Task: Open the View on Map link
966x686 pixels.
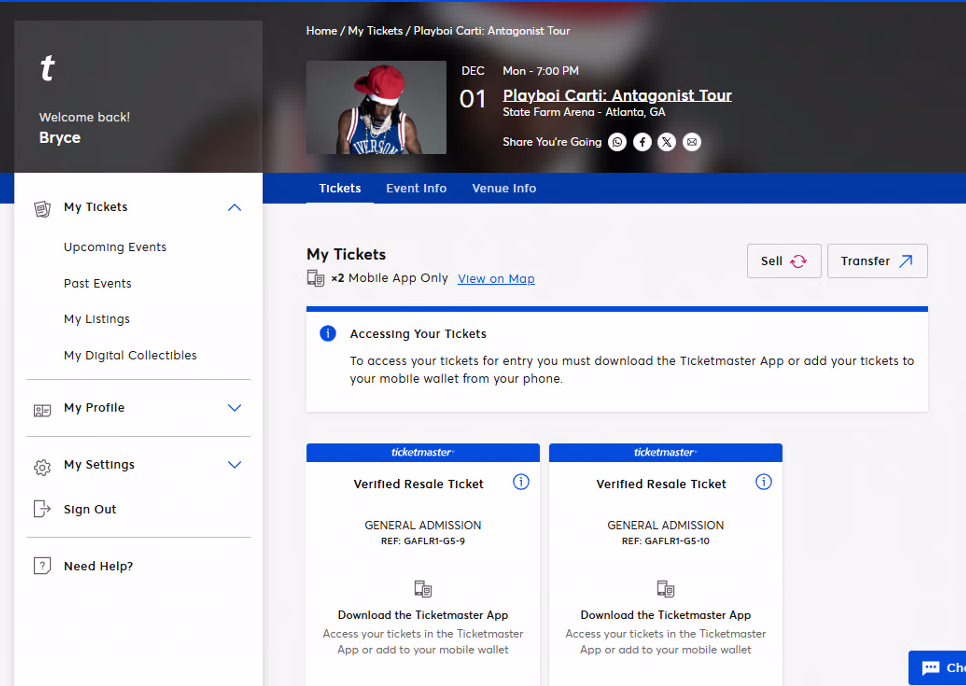Action: click(496, 279)
